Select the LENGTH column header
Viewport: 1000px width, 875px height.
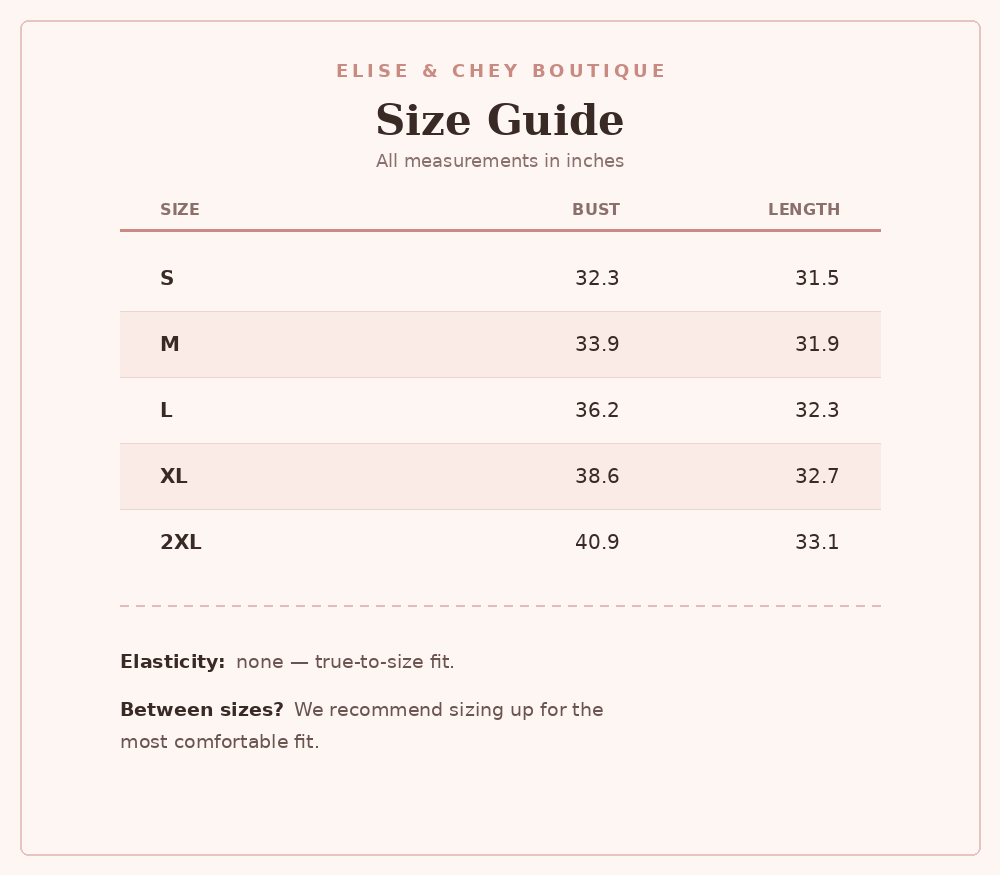pyautogui.click(x=804, y=210)
